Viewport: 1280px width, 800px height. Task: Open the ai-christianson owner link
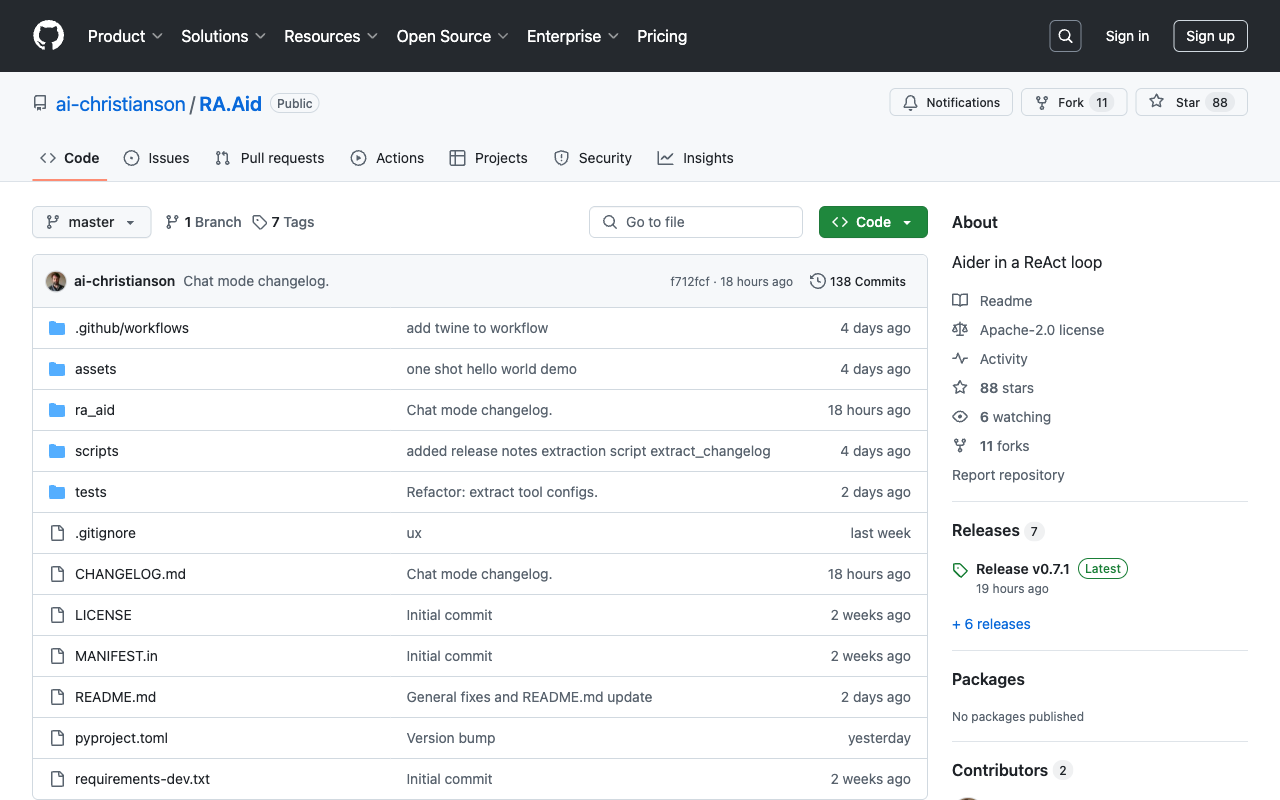tap(121, 104)
